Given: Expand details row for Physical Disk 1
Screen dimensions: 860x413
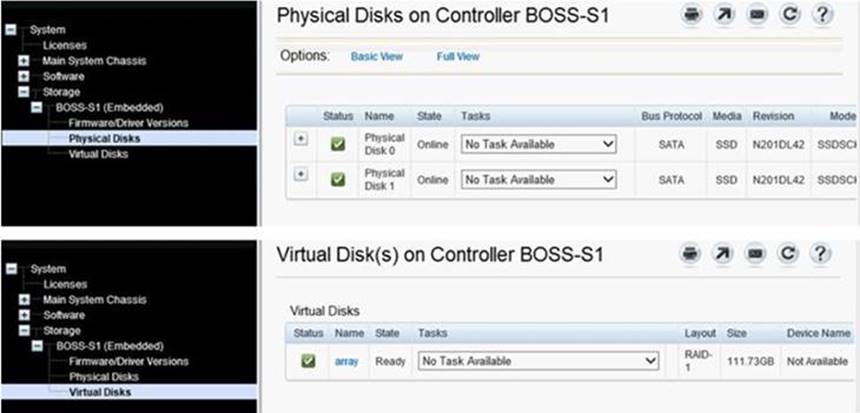Looking at the screenshot, I should 301,174.
